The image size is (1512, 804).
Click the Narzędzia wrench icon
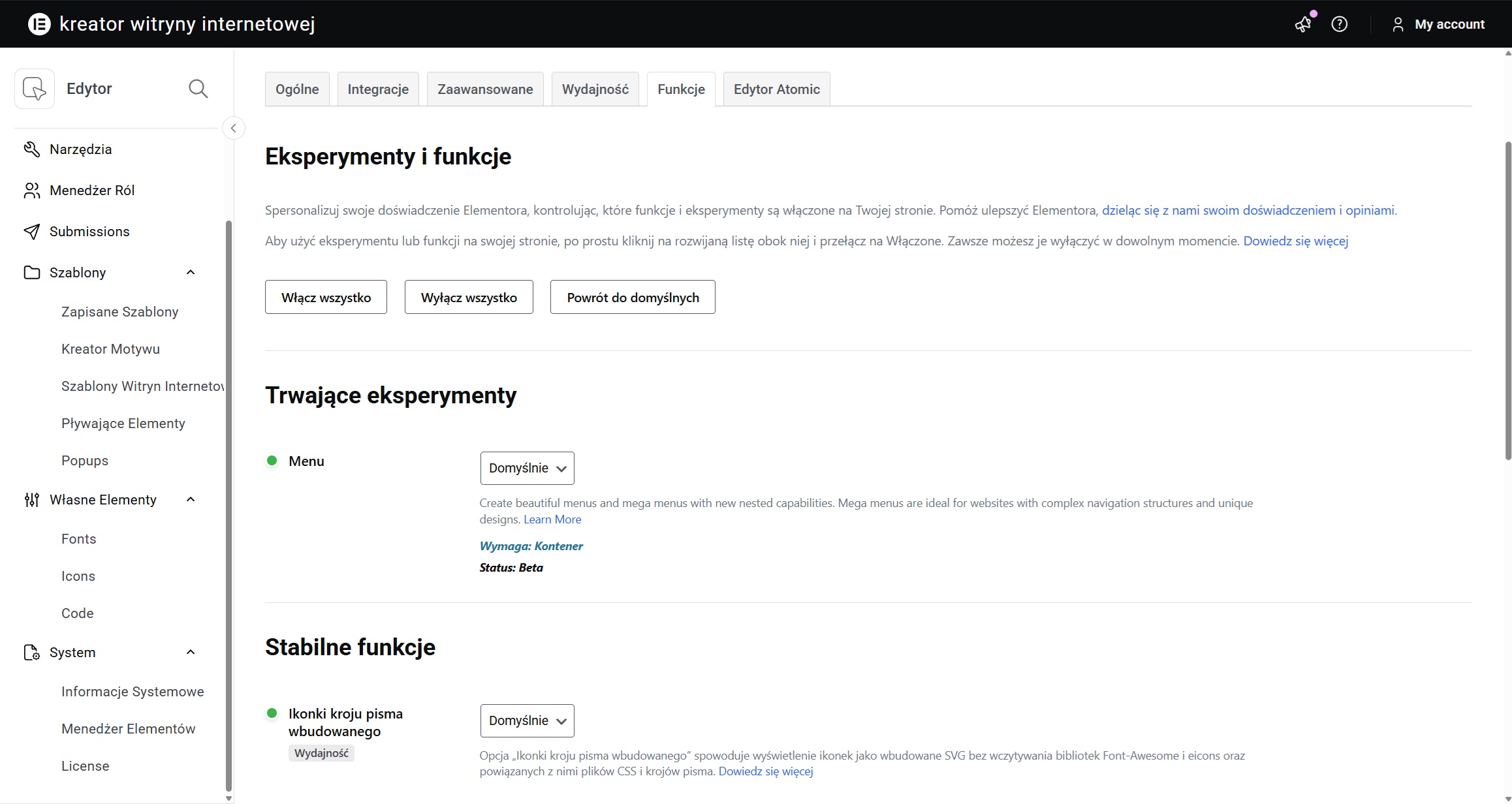pyautogui.click(x=31, y=149)
